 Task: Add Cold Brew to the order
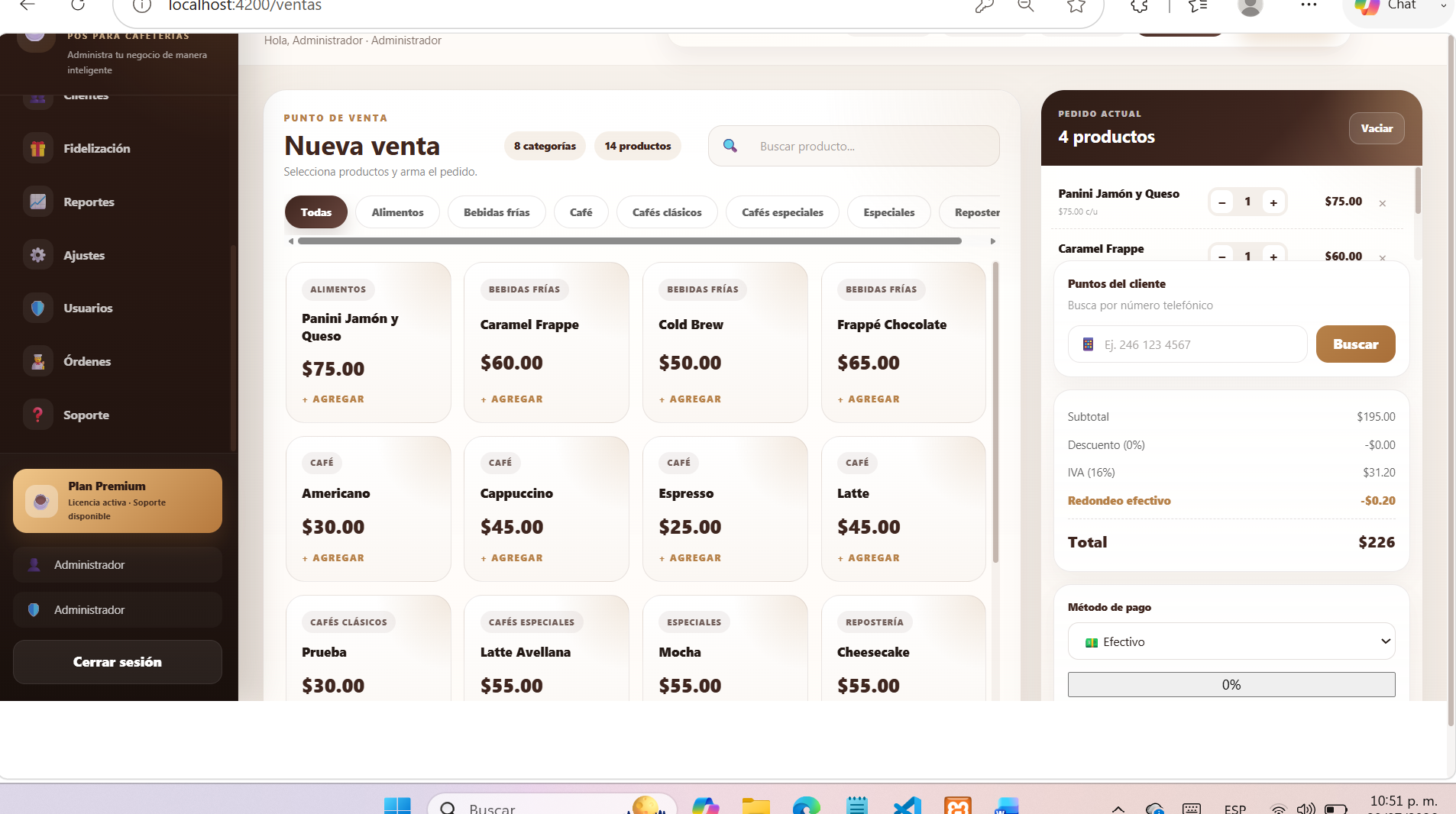click(690, 399)
